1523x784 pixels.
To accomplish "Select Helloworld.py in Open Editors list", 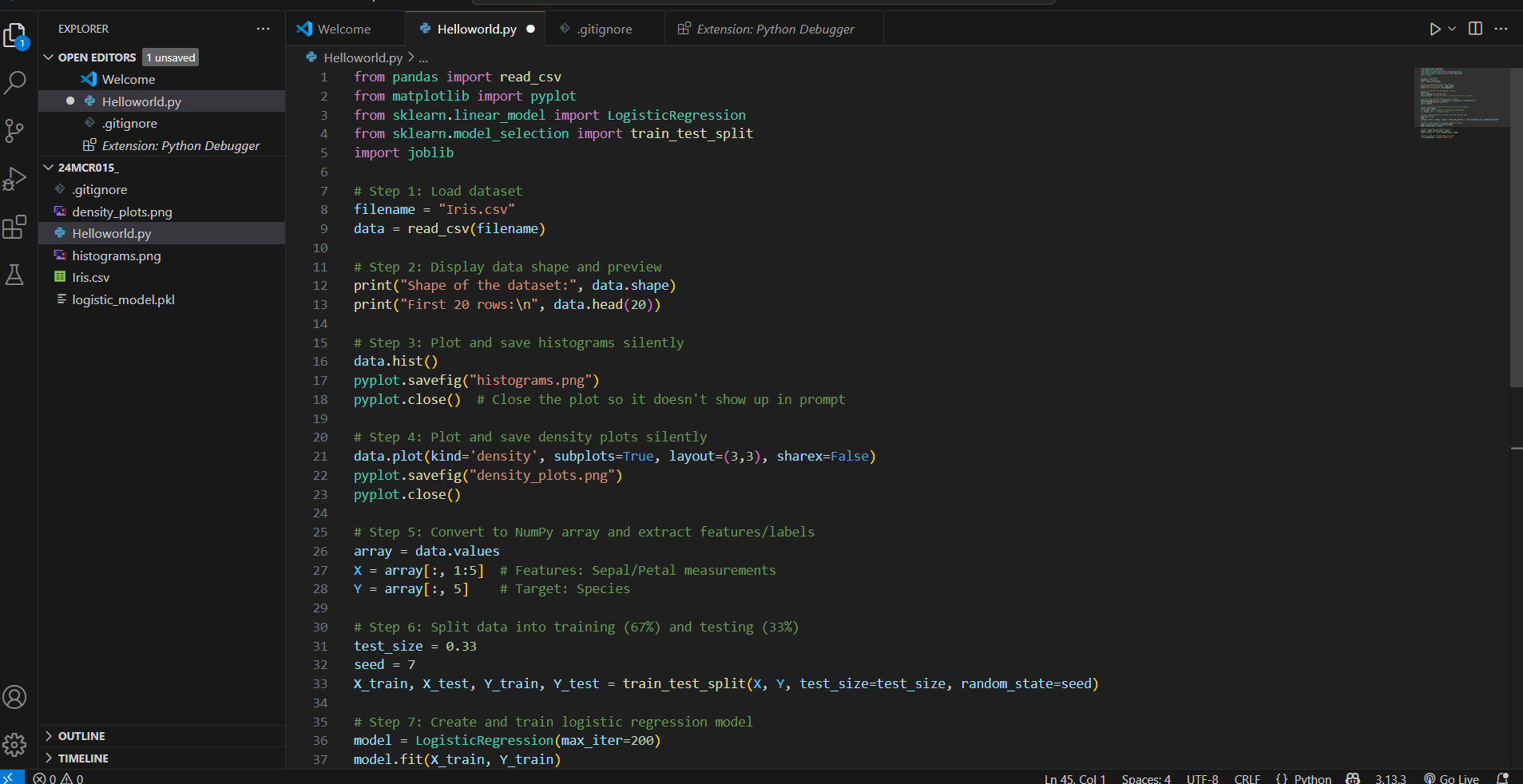I will [161, 101].
